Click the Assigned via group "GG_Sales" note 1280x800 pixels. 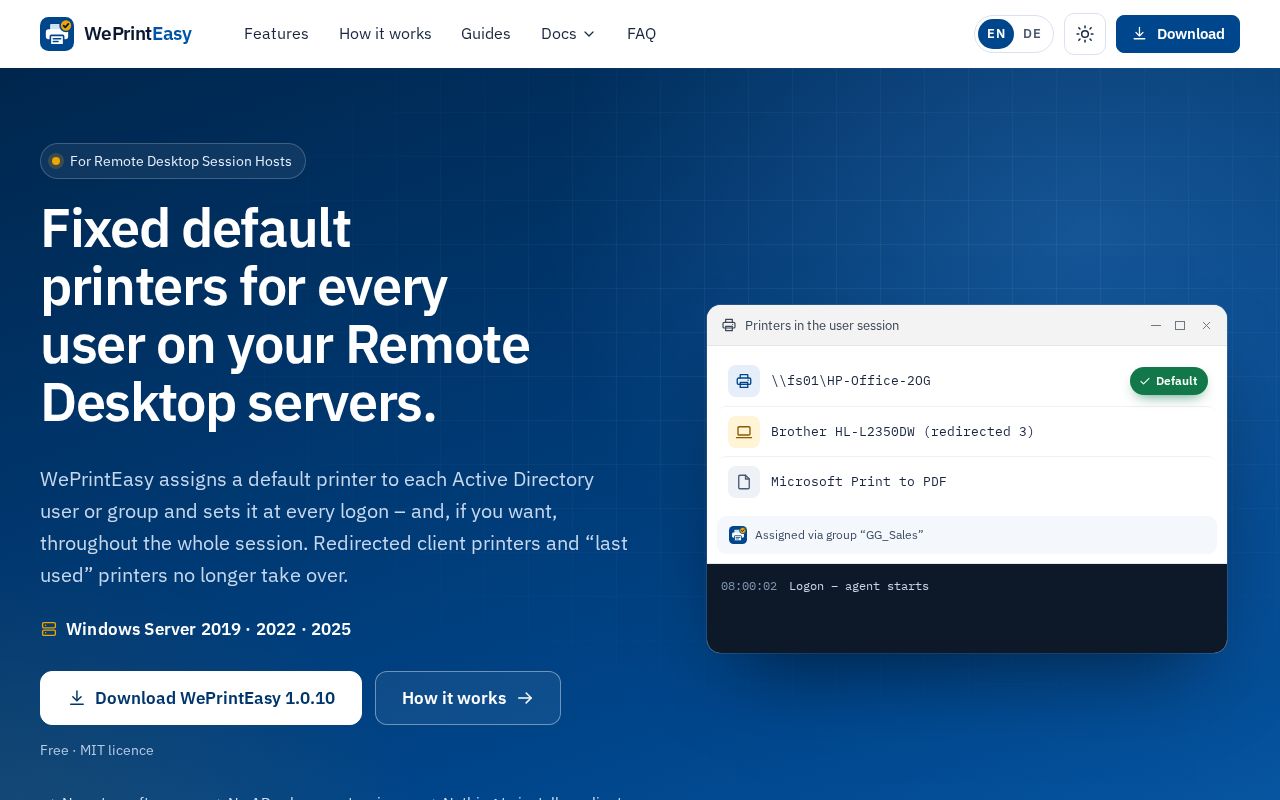point(967,535)
